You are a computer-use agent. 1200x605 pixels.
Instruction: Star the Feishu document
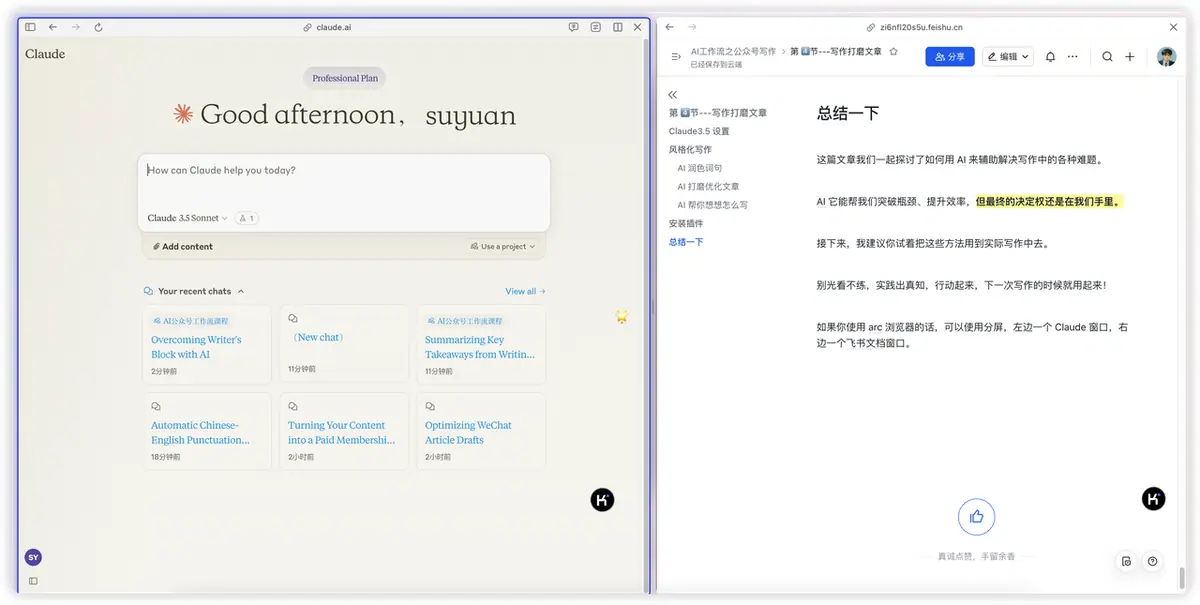(893, 51)
